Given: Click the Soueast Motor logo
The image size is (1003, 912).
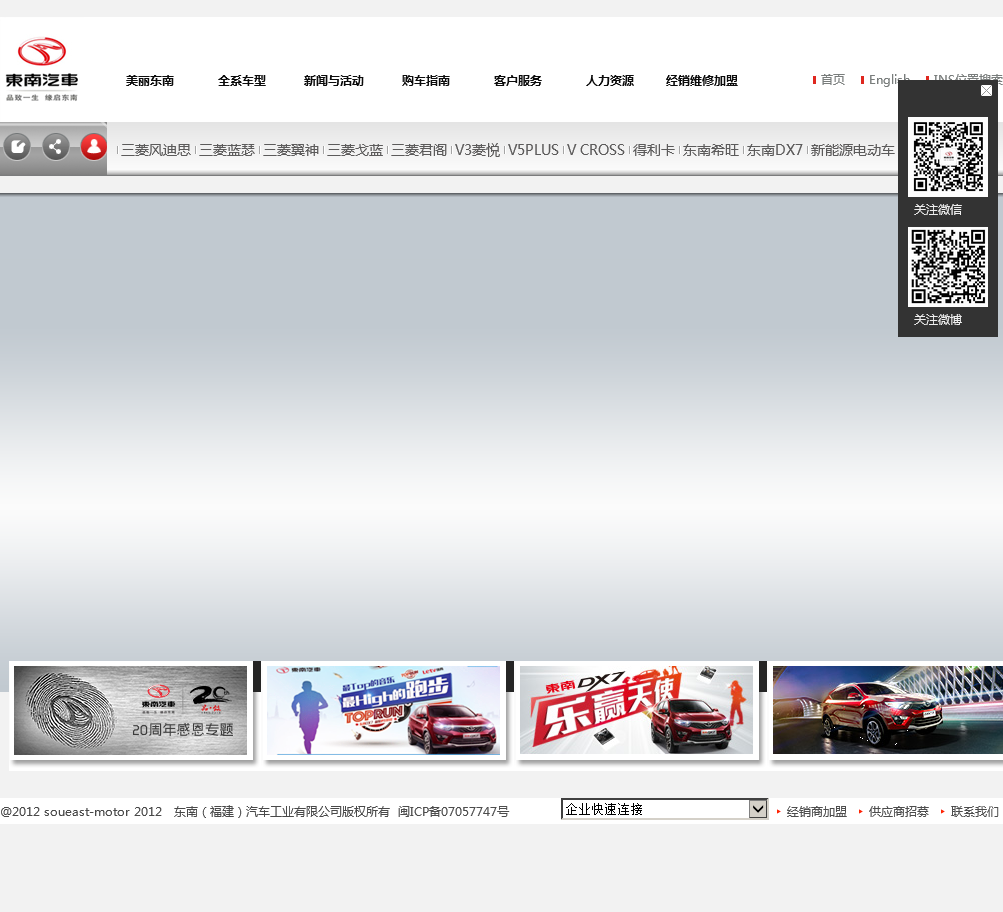Looking at the screenshot, I should tap(42, 69).
